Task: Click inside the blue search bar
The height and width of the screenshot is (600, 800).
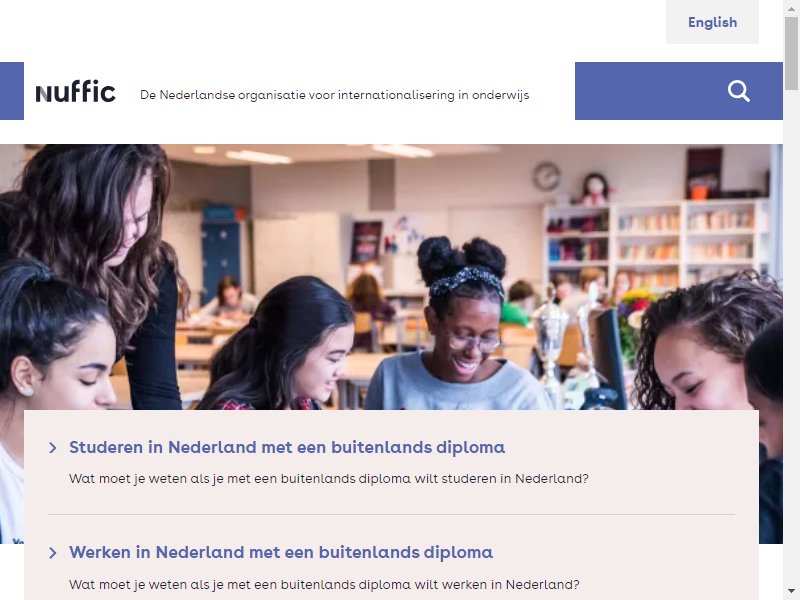Action: tap(648, 91)
